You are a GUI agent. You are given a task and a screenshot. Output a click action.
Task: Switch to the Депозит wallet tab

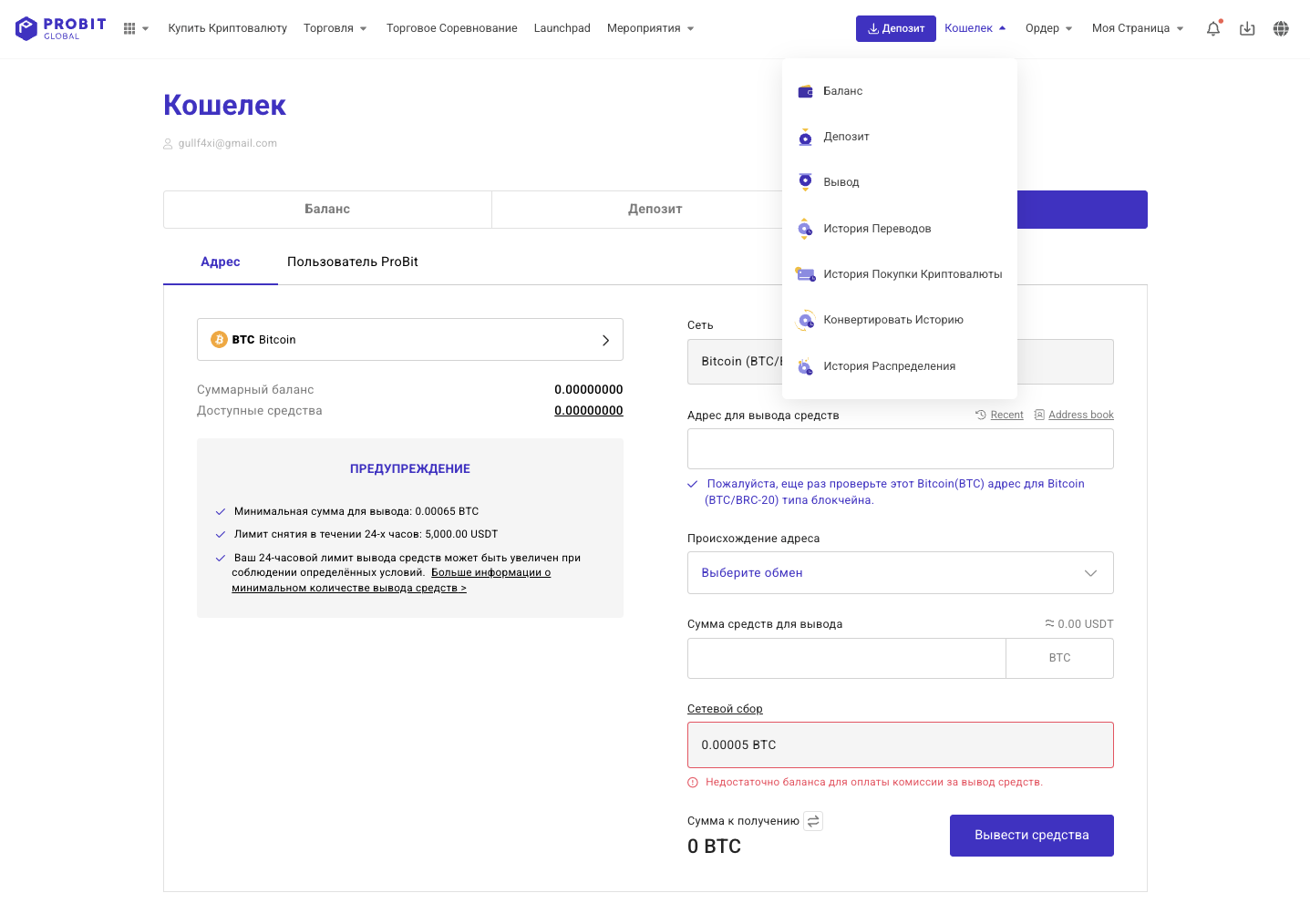pos(655,210)
